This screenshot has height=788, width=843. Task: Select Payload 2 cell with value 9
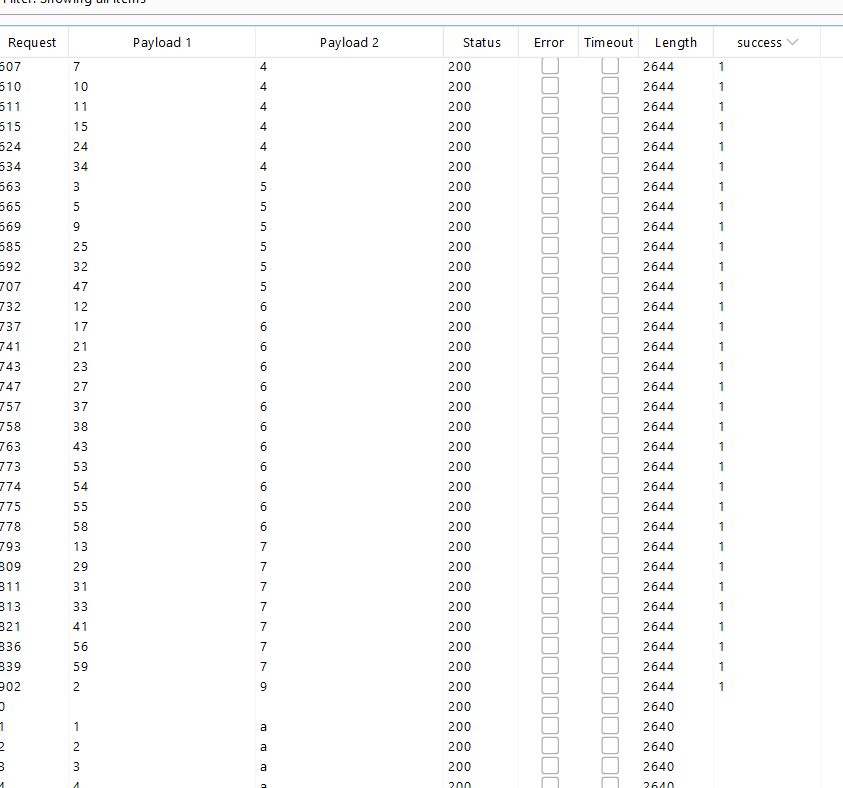[x=263, y=686]
